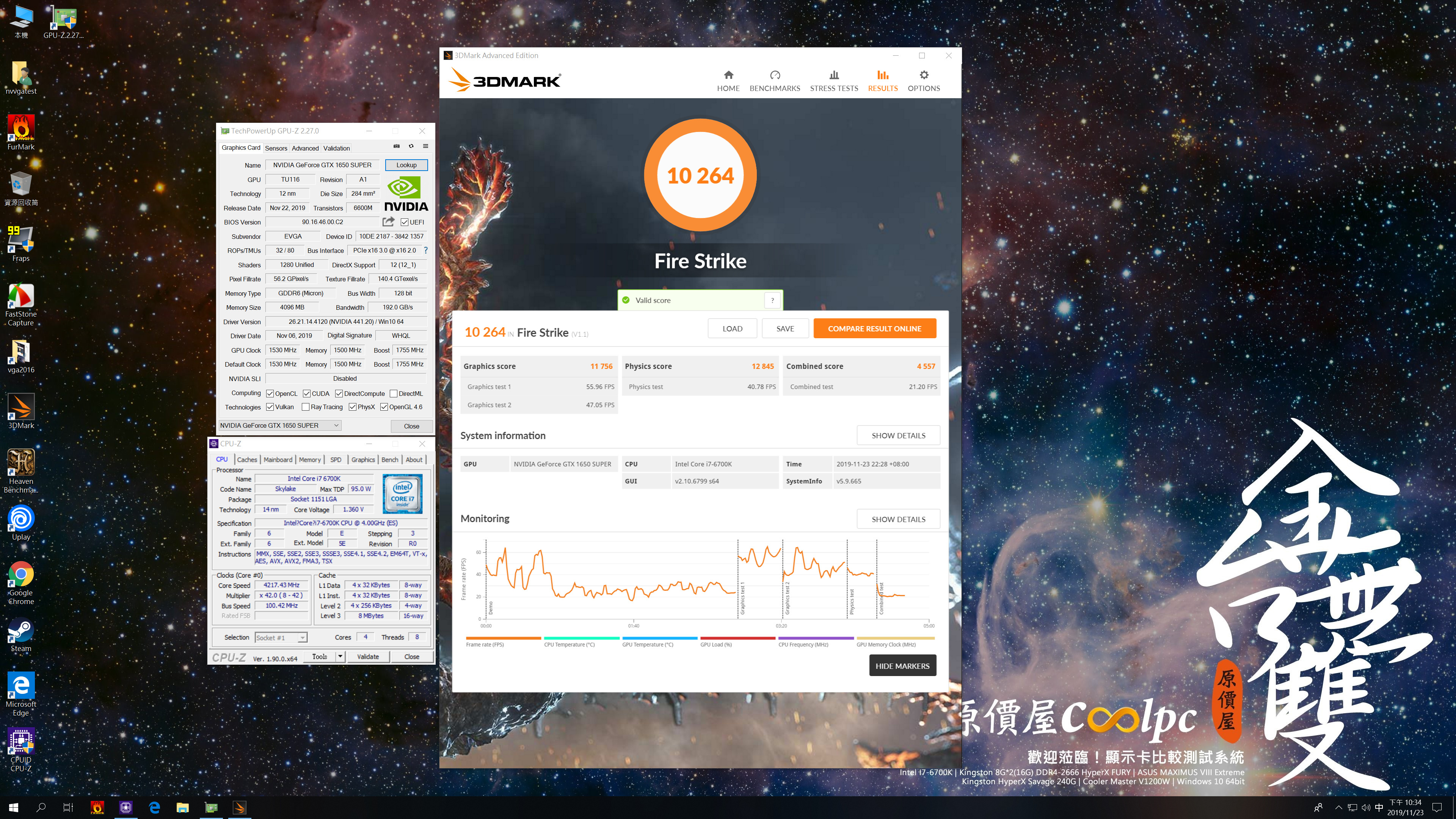Switch to the Advanced tab in GPU-Z
1456x819 pixels.
305,148
